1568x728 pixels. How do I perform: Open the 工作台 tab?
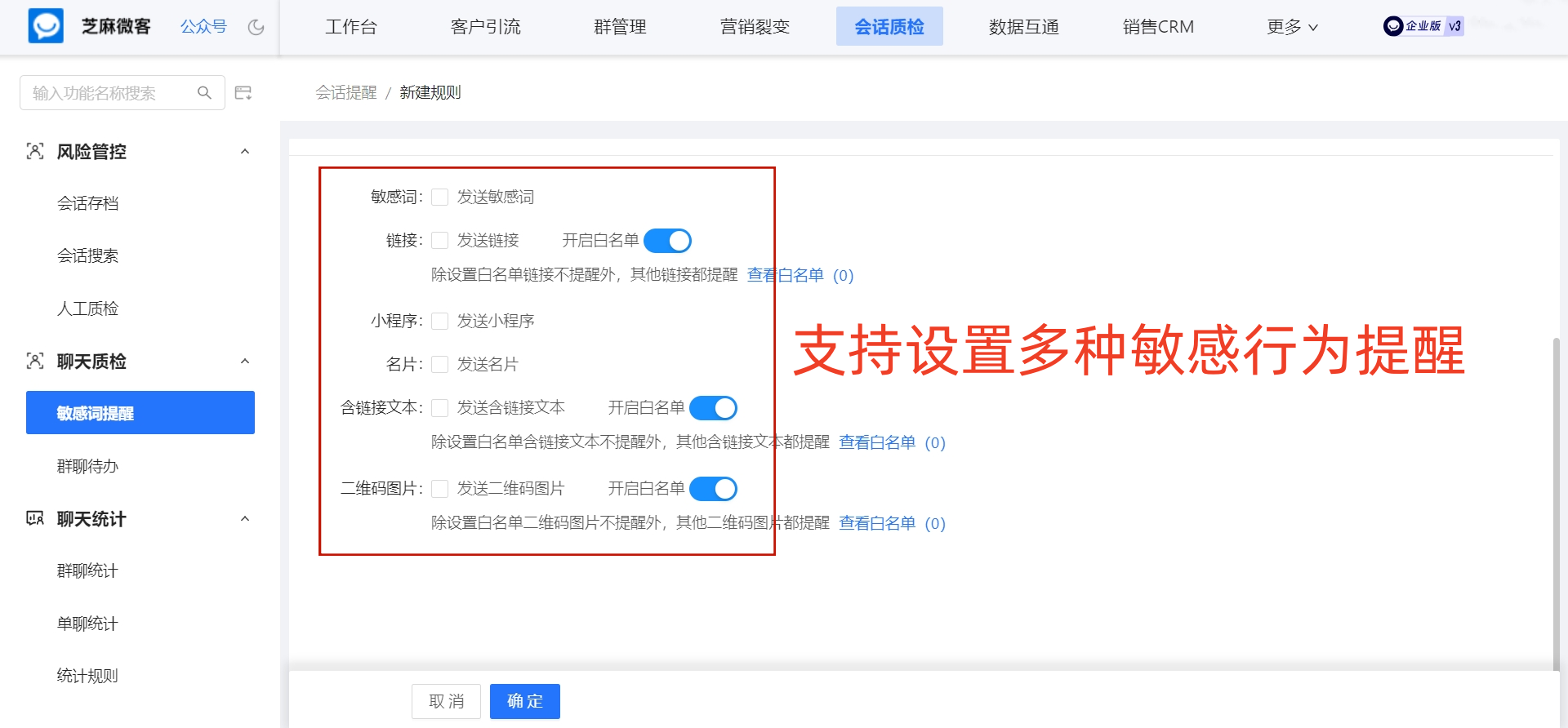click(x=351, y=27)
